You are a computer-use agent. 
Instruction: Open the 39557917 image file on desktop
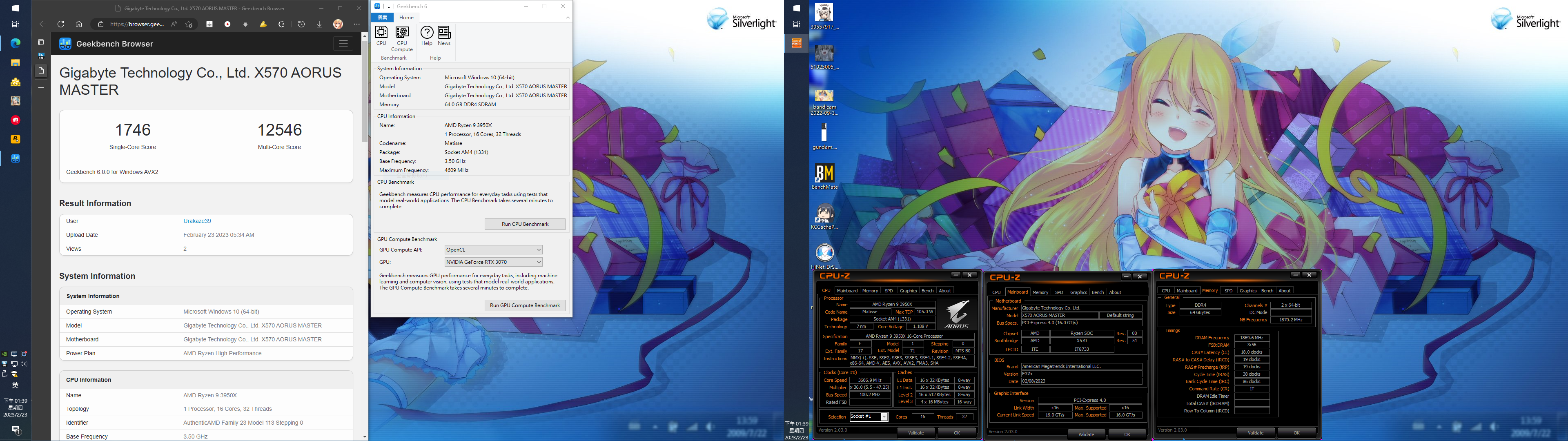click(x=824, y=16)
